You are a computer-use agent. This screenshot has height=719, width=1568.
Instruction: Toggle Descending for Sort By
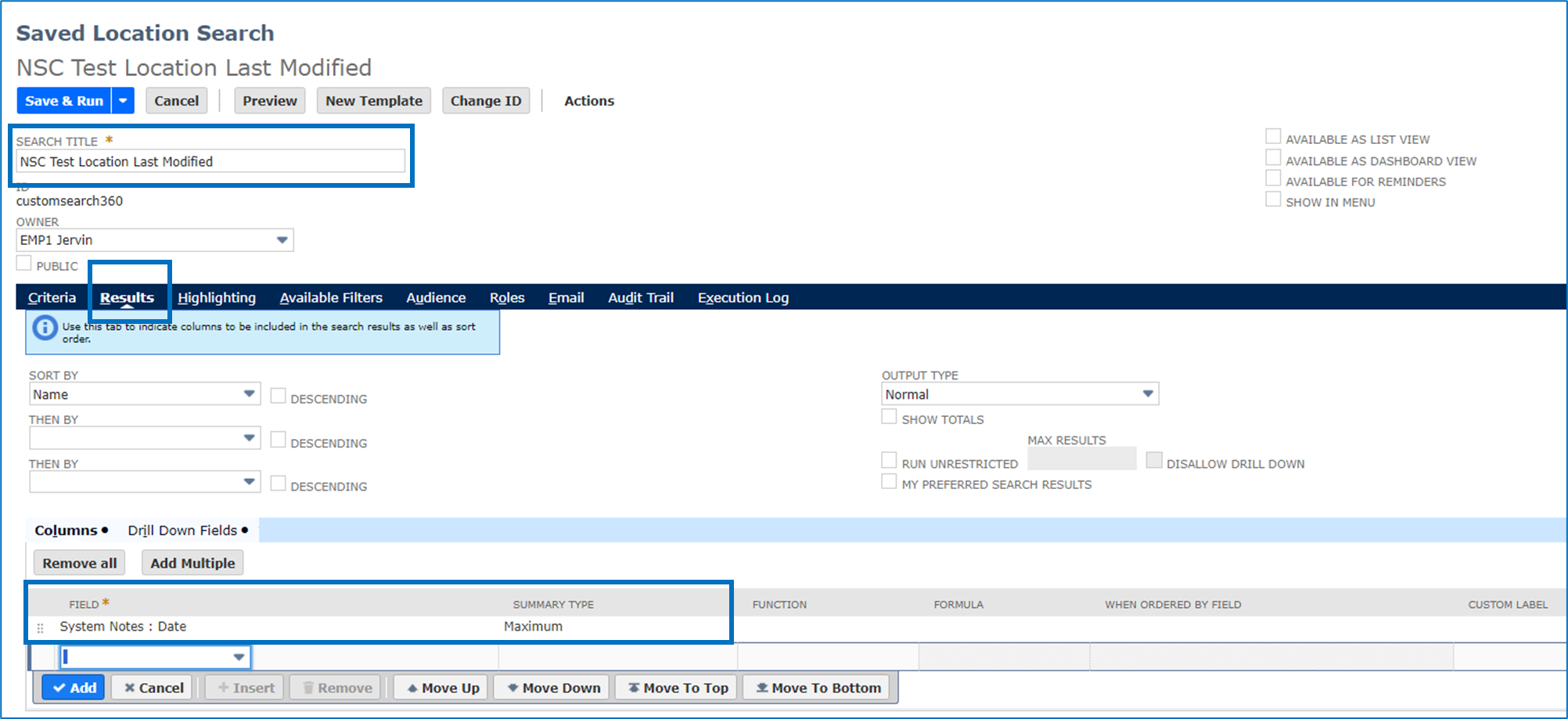(x=278, y=396)
